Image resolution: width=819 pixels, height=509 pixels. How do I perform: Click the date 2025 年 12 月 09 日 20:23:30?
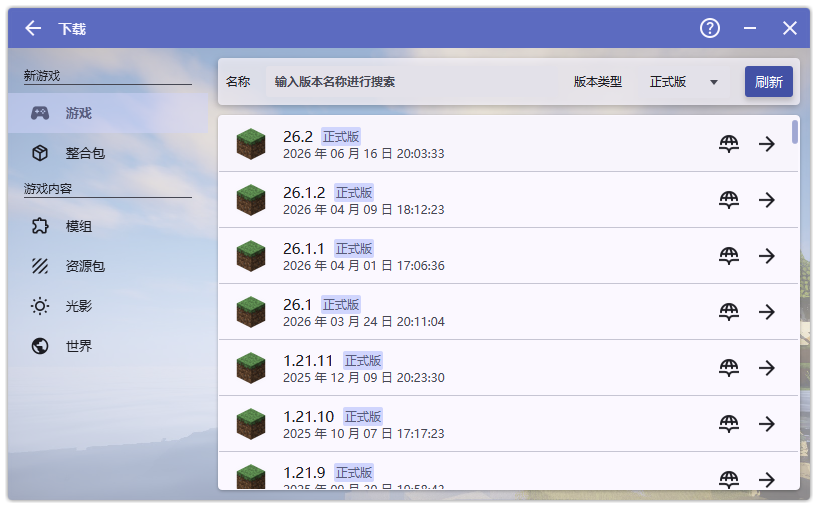[364, 377]
